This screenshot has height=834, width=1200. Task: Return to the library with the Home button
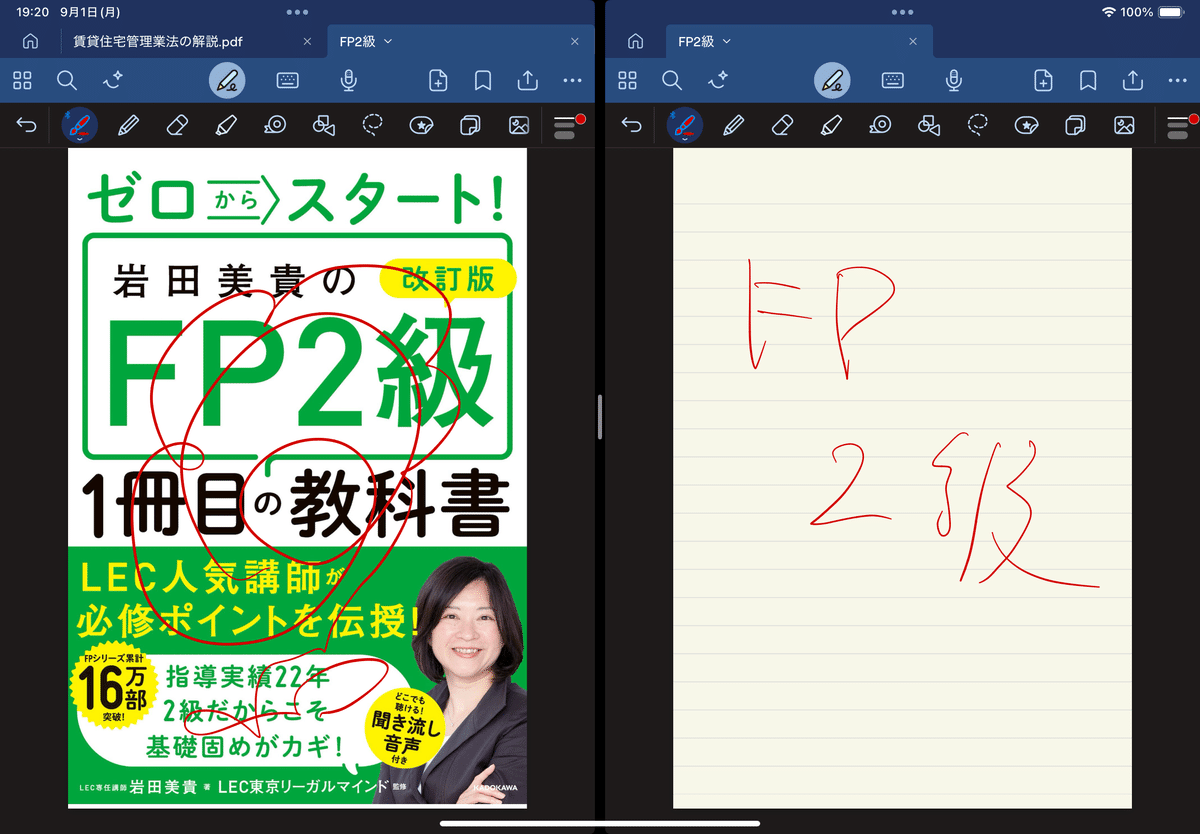click(30, 43)
